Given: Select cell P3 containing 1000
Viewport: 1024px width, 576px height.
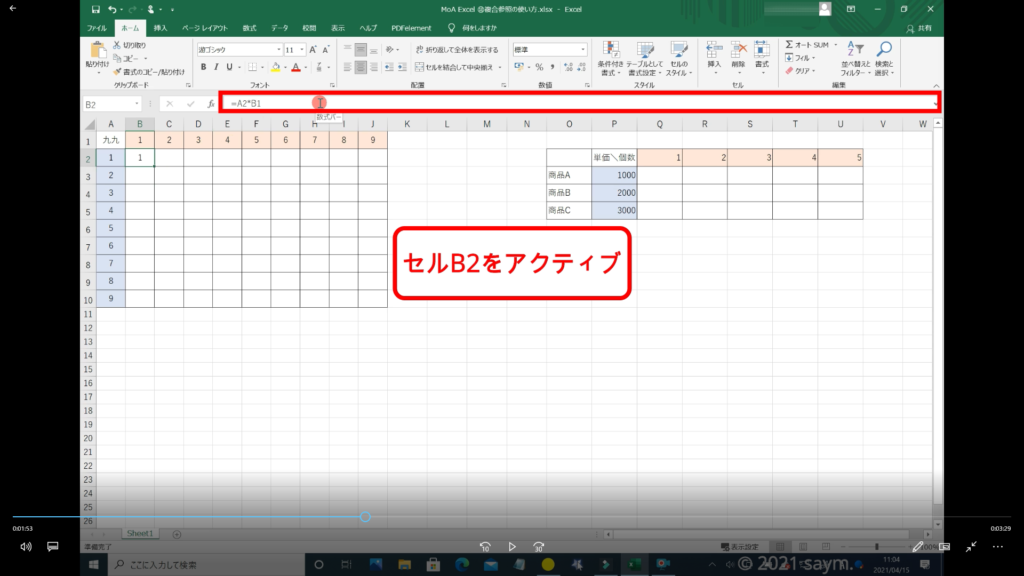Looking at the screenshot, I should (614, 175).
